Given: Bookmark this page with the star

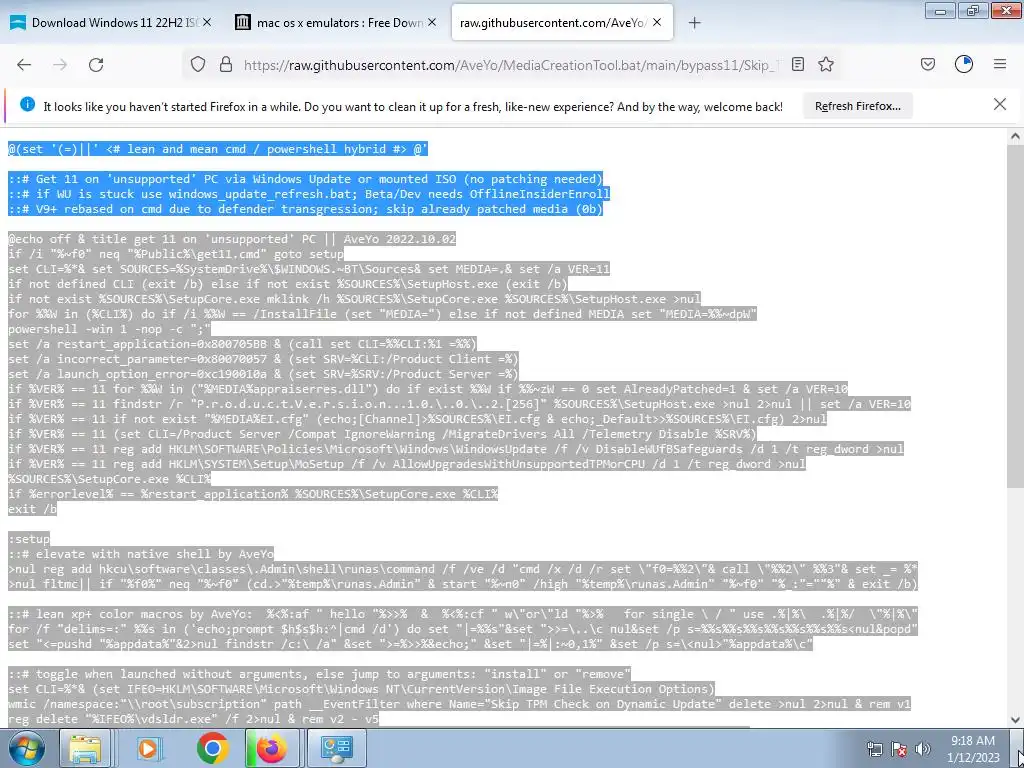Looking at the screenshot, I should coord(826,64).
